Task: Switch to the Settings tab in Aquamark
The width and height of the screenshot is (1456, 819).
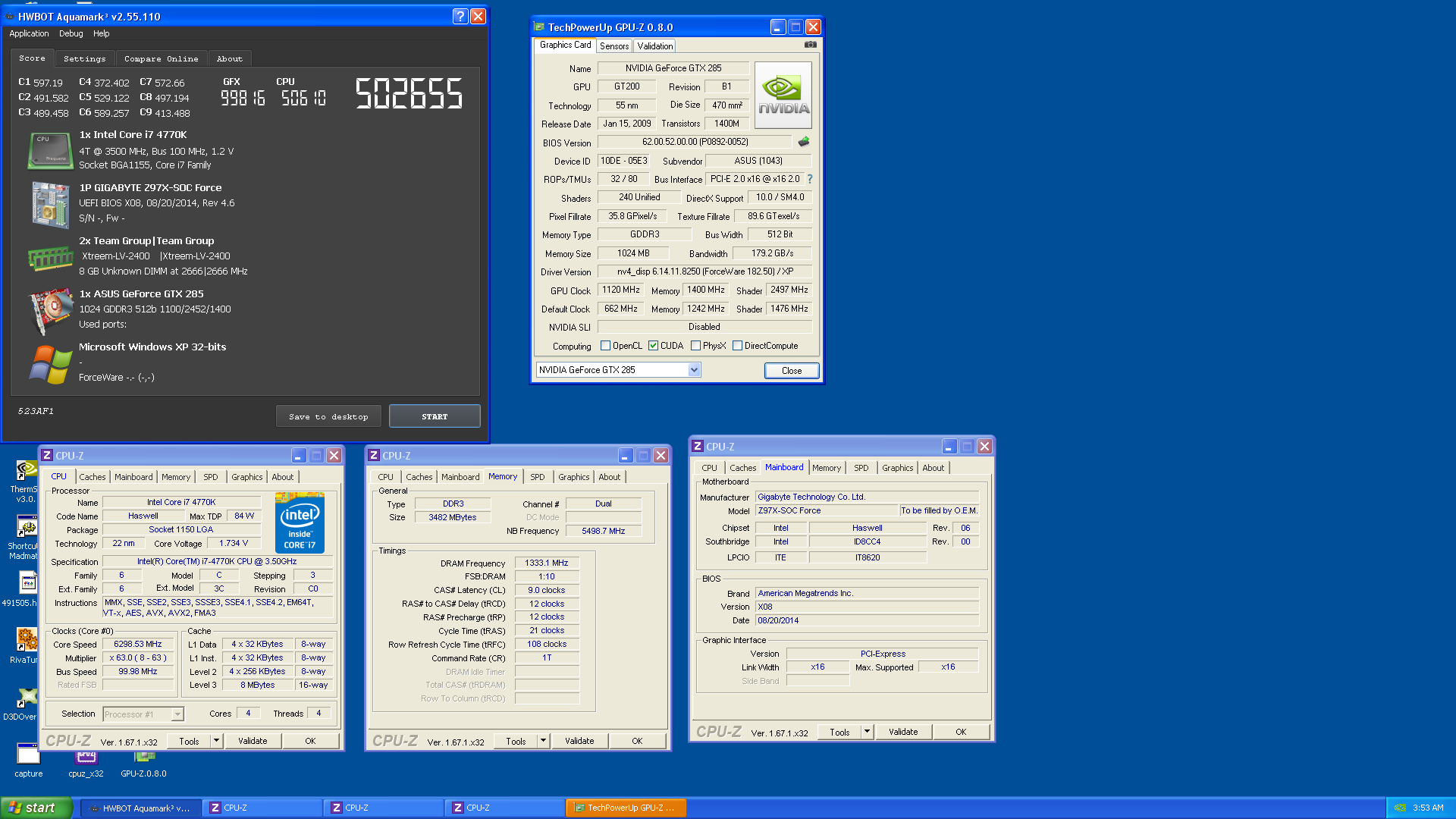Action: click(85, 59)
